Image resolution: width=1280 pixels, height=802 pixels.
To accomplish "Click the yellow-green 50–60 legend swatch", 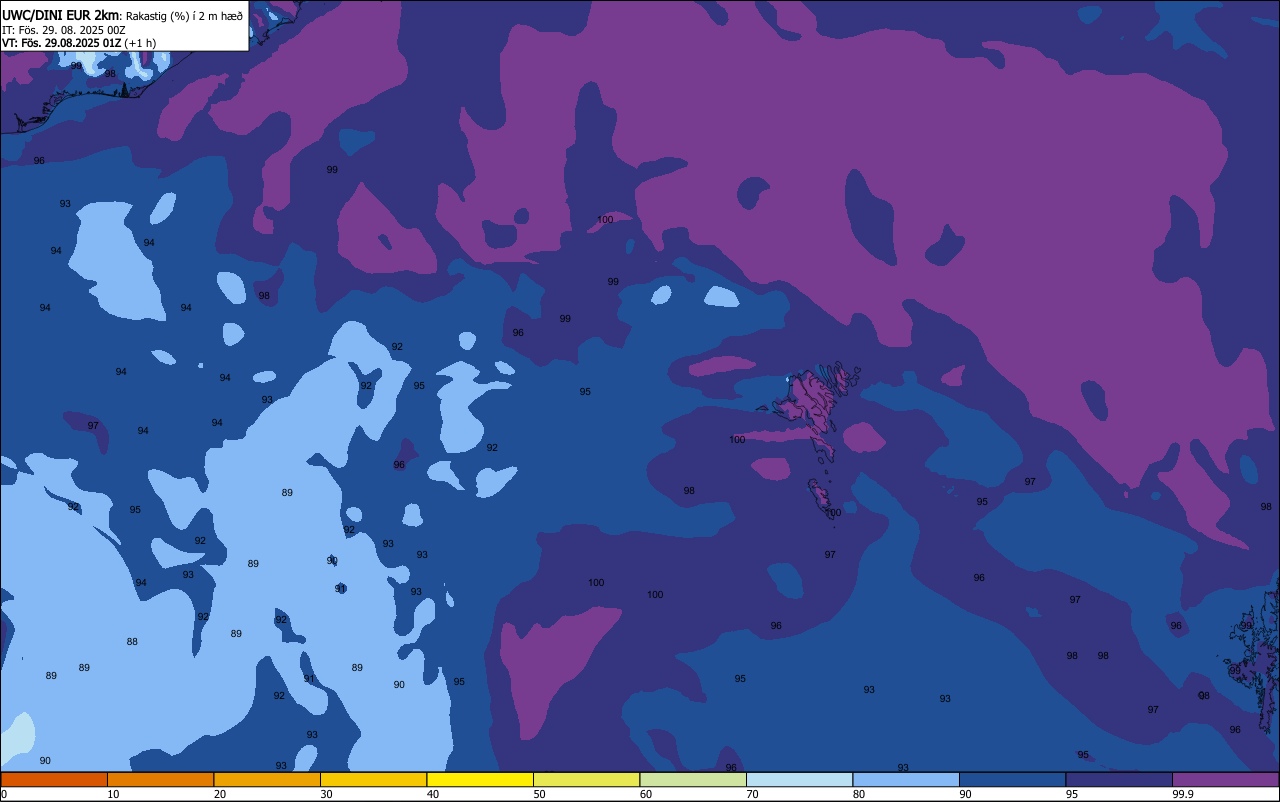I will pyautogui.click(x=586, y=779).
